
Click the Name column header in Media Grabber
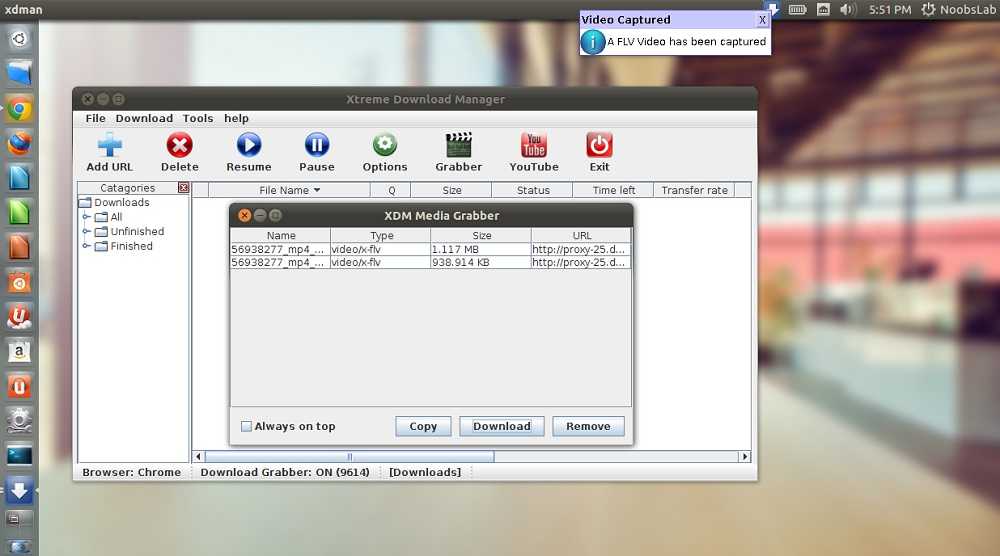click(x=281, y=235)
